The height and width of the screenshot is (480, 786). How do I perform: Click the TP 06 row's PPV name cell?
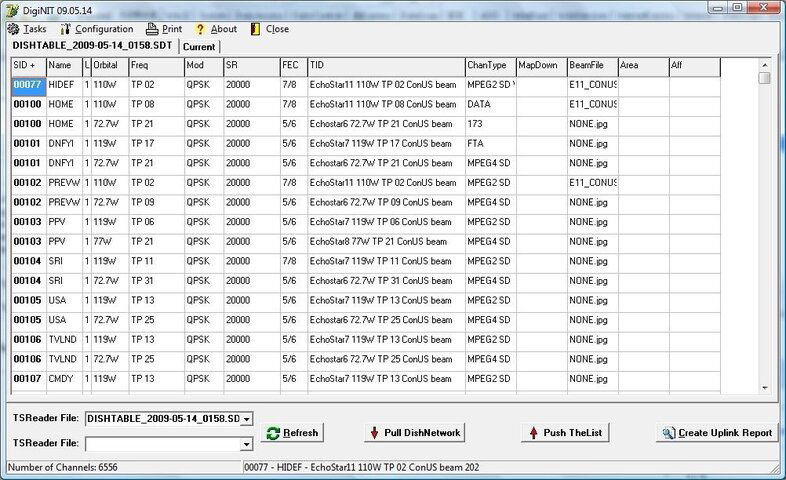(x=64, y=222)
